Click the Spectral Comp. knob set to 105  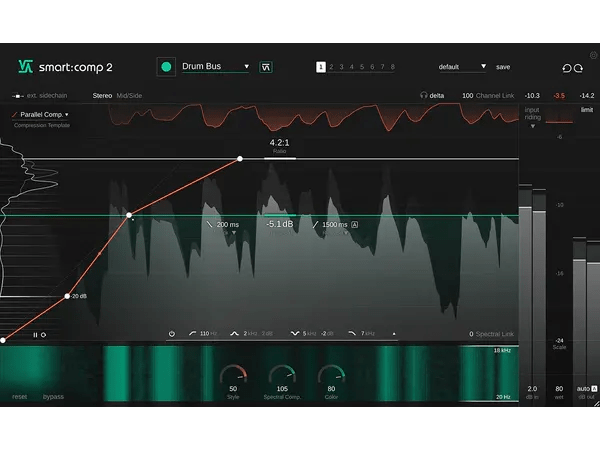[x=282, y=375]
